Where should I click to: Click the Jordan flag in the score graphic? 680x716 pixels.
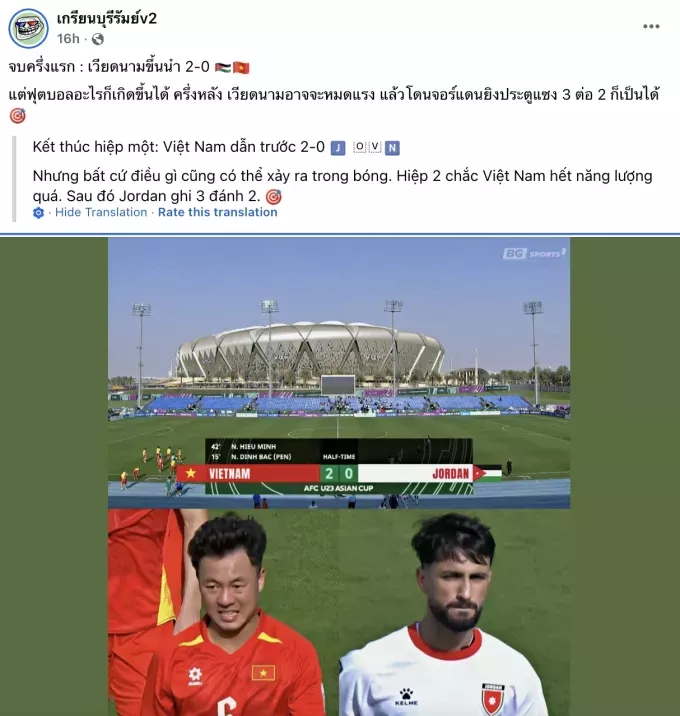487,474
